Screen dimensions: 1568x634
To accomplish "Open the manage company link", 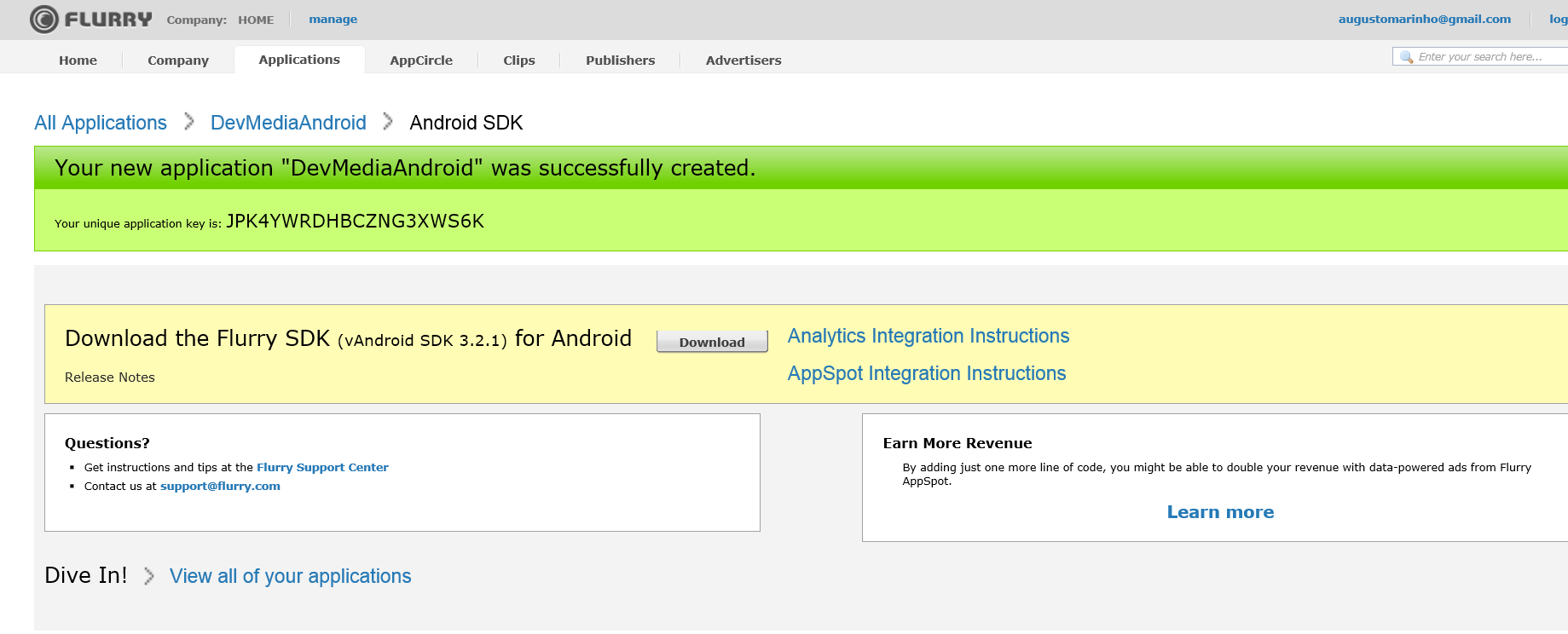I will click(333, 19).
